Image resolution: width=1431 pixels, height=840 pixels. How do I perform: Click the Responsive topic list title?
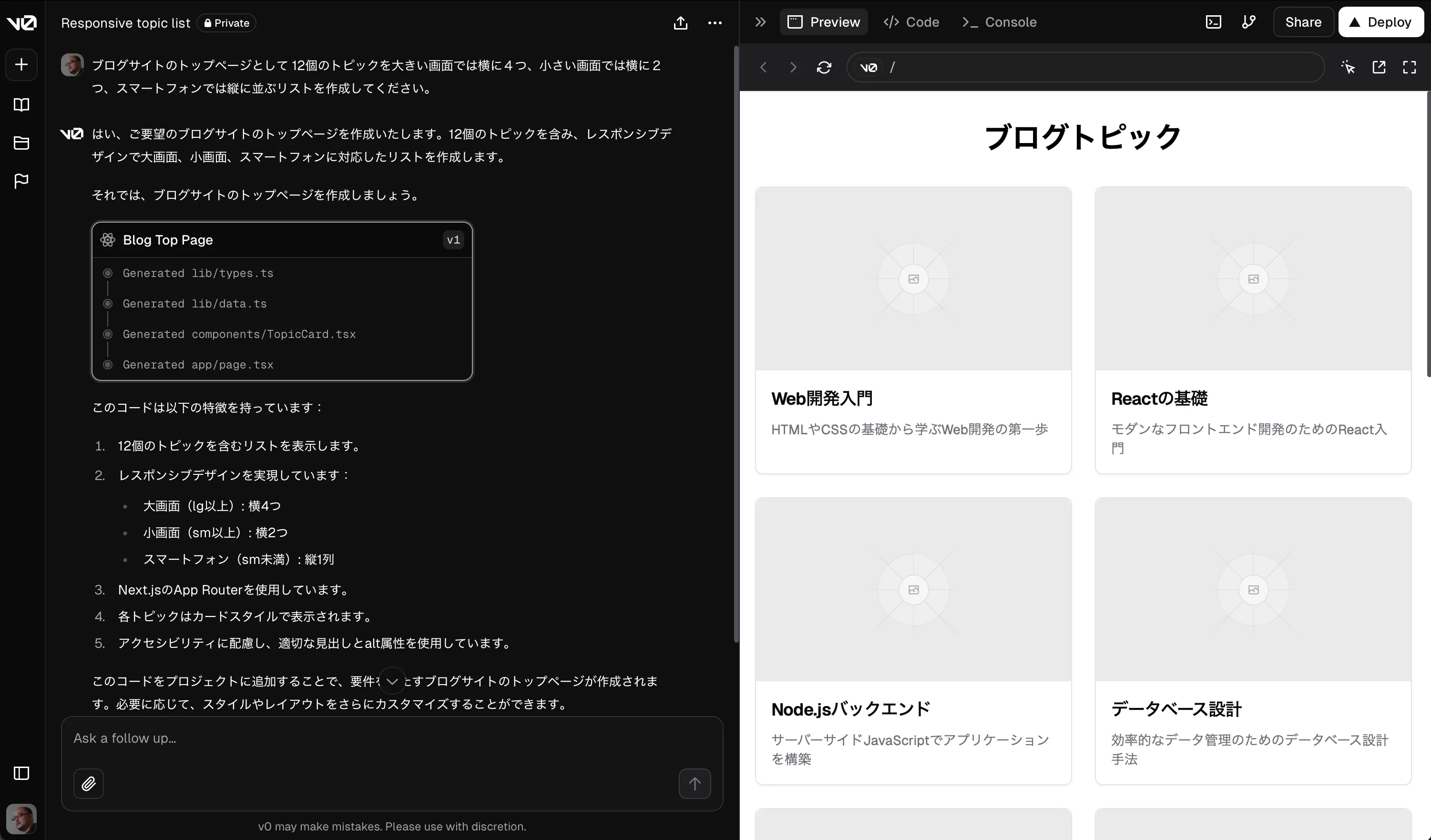click(x=125, y=23)
